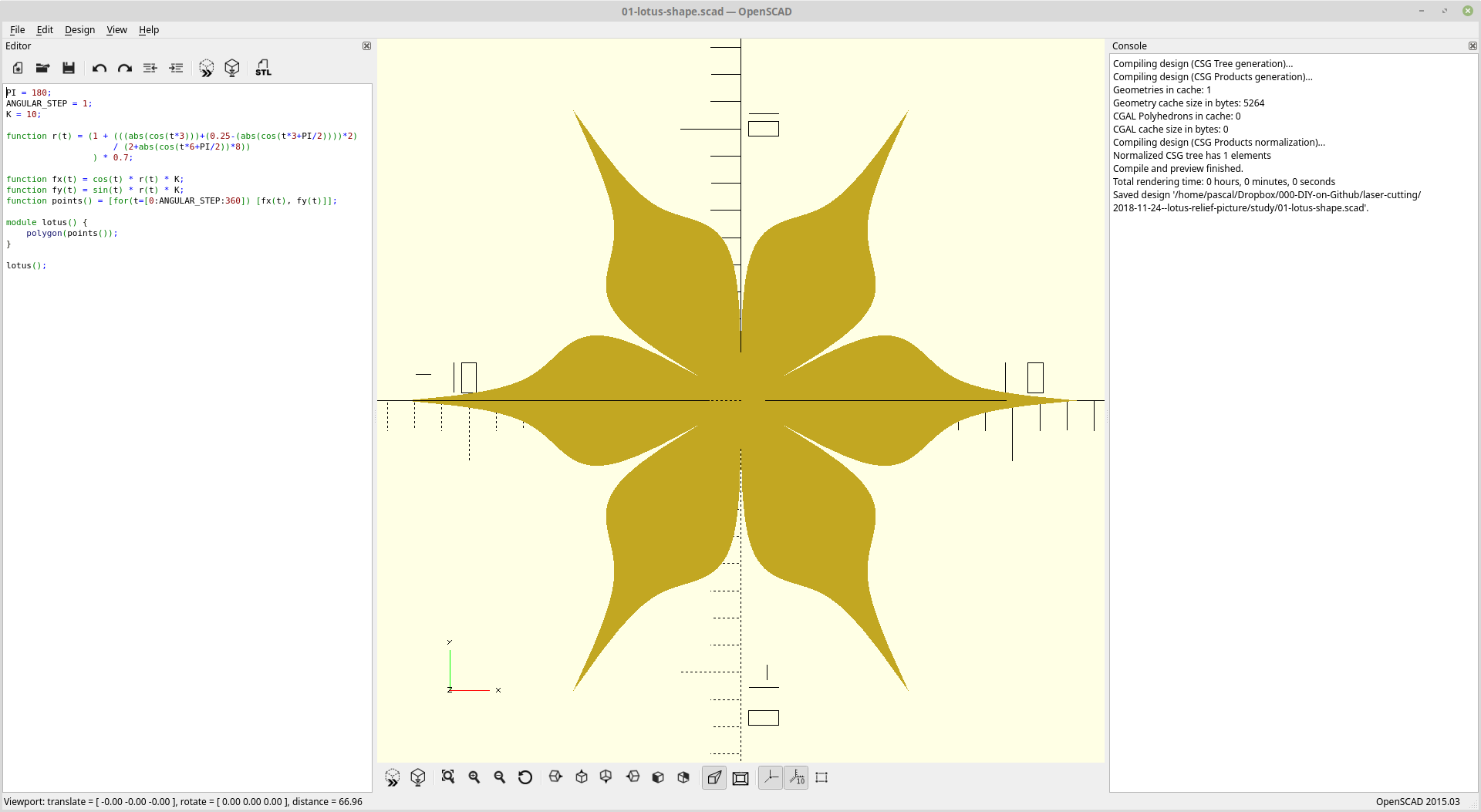
Task: Click the lotus() call in the code editor
Action: [25, 265]
